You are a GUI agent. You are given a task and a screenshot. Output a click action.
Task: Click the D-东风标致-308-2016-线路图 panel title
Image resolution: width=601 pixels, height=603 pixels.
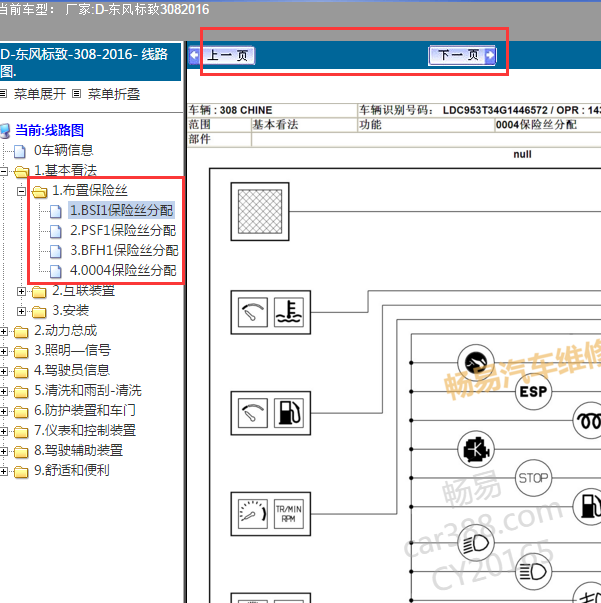pyautogui.click(x=90, y=62)
